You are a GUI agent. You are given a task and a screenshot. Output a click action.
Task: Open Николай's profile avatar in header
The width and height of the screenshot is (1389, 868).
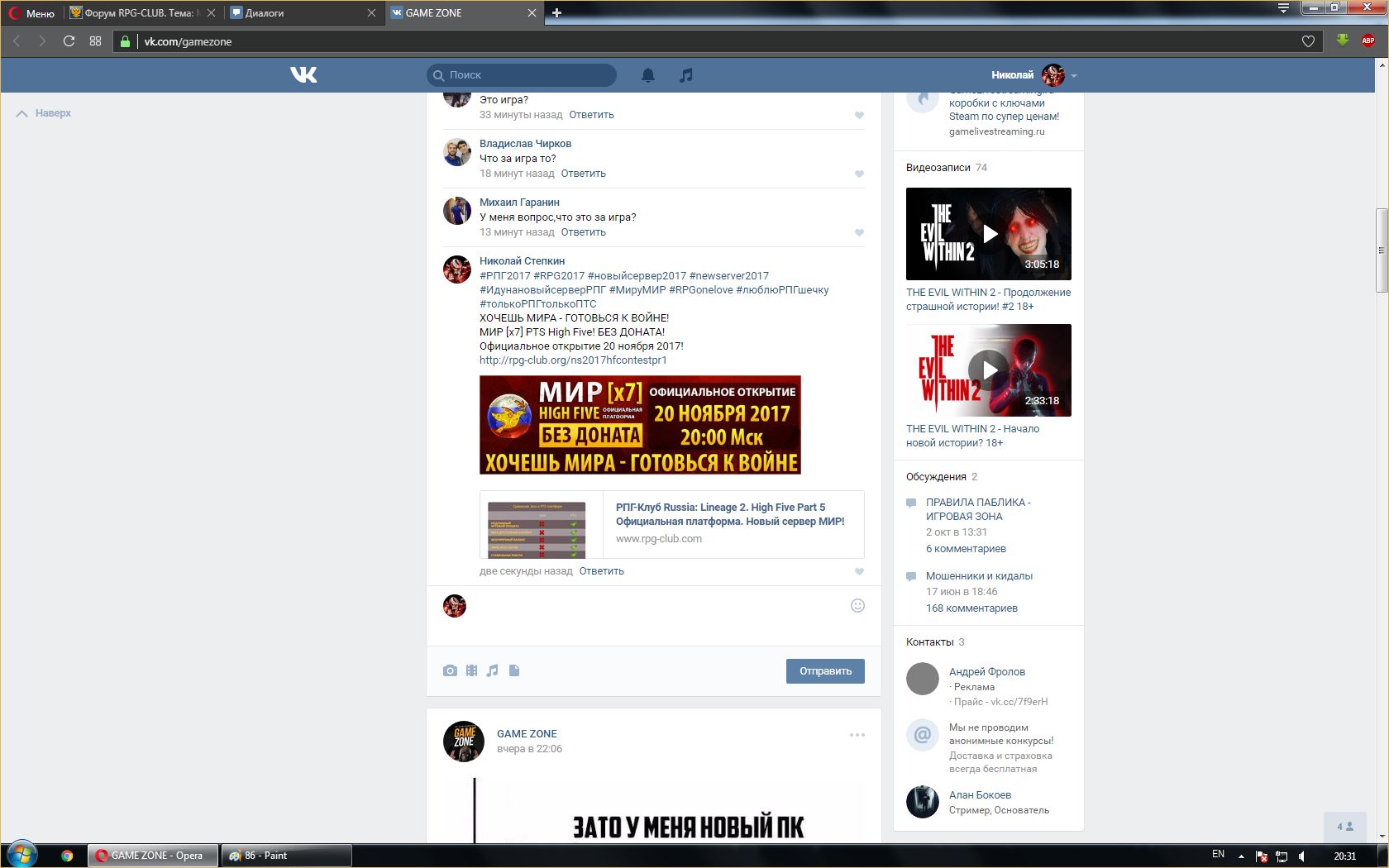coord(1053,75)
